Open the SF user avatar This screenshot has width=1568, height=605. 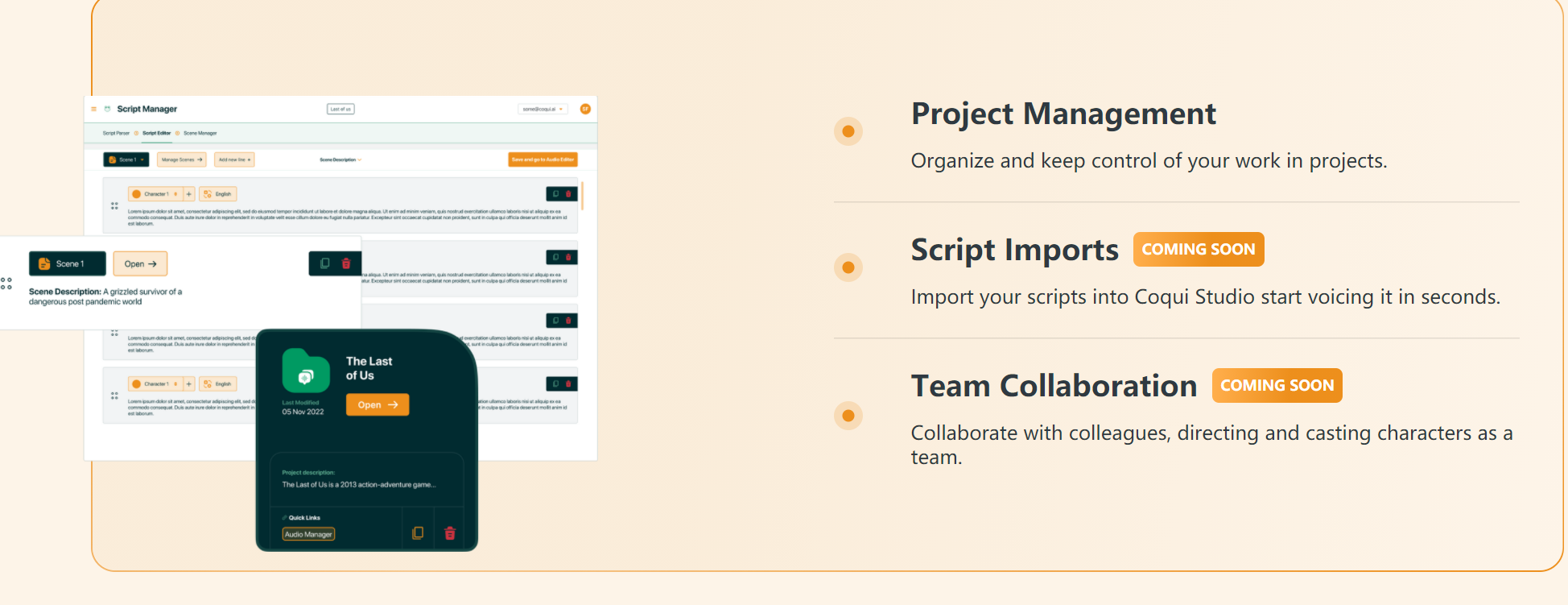click(585, 109)
